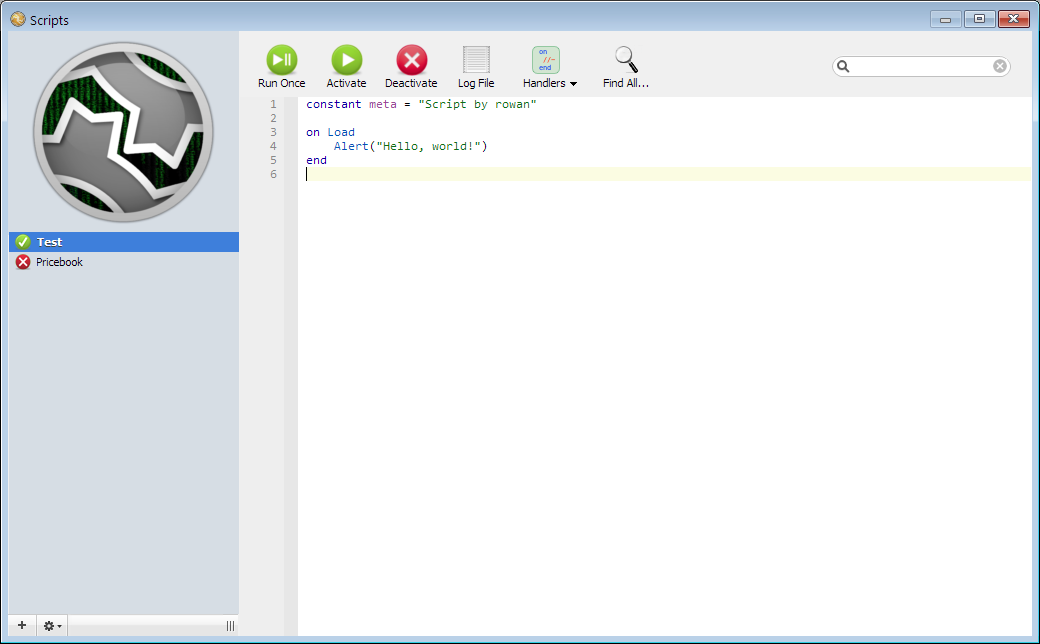This screenshot has width=1040, height=644.
Task: Click the sidebar resize grip handle
Action: click(230, 626)
